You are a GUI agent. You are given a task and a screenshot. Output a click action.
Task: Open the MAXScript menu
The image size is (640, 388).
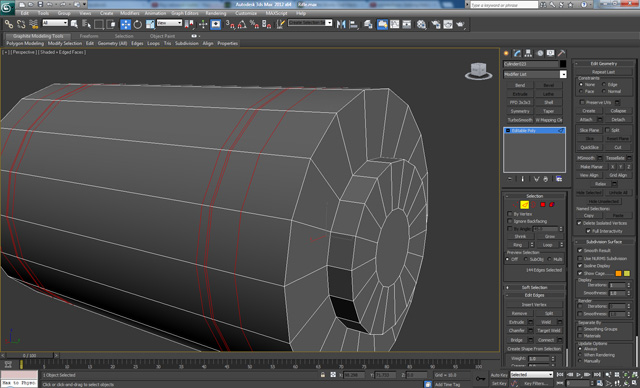pos(276,13)
